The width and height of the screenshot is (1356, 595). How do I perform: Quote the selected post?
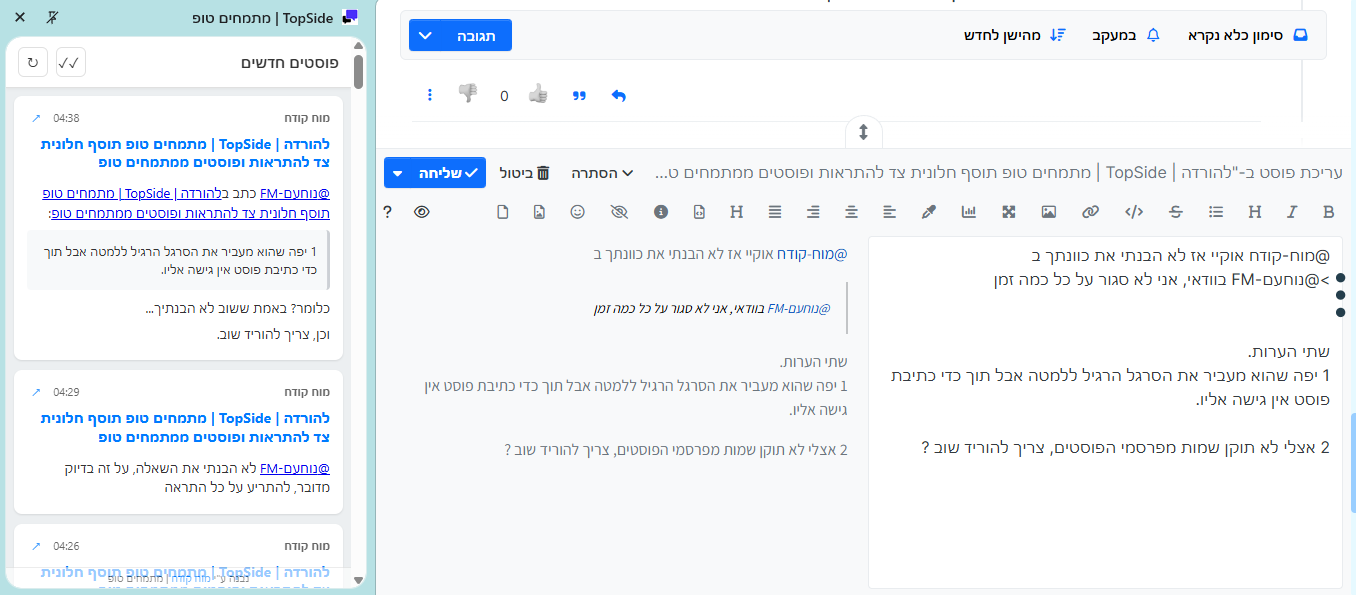(x=579, y=94)
